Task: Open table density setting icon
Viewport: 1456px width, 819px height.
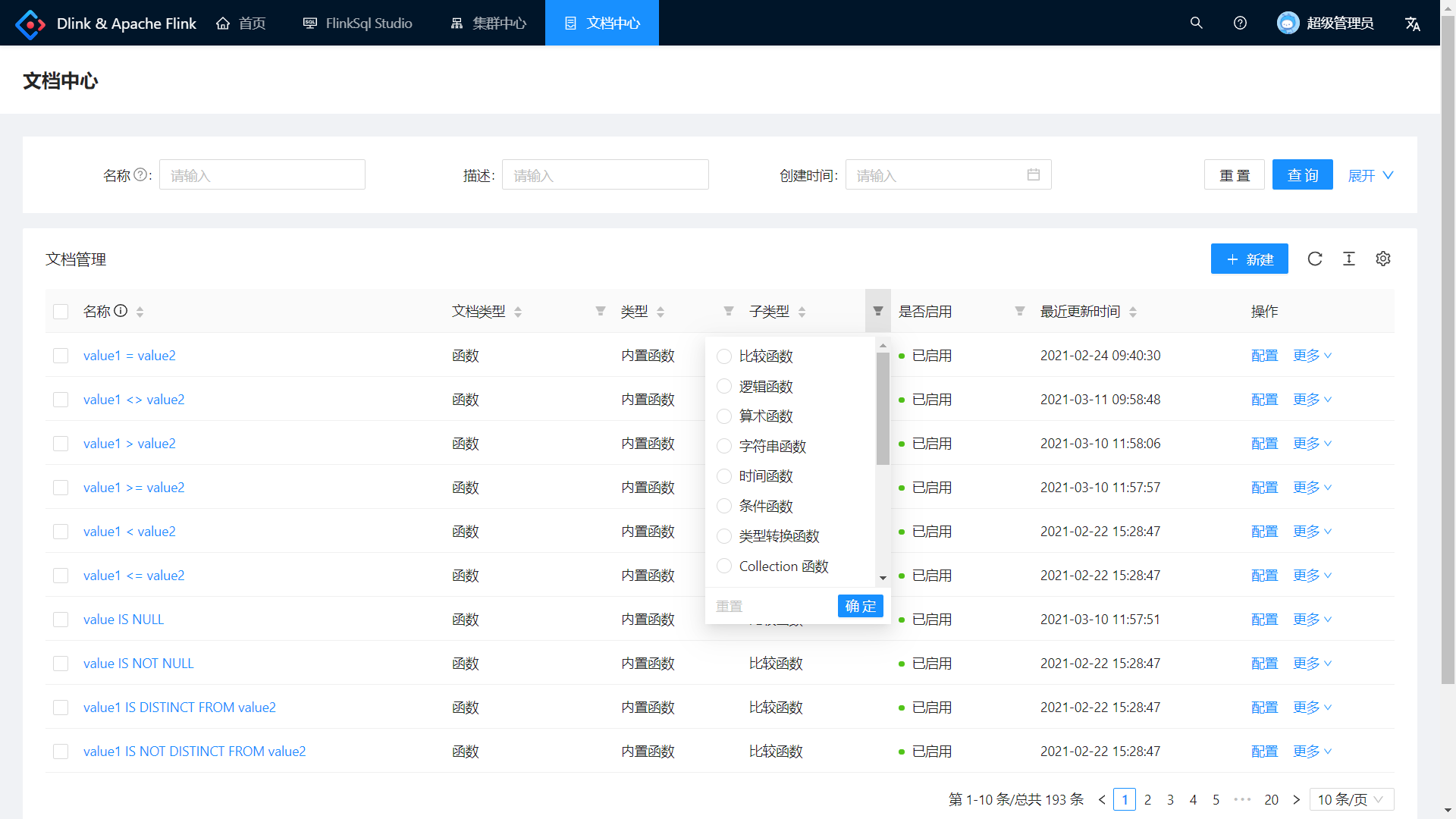Action: [x=1349, y=259]
